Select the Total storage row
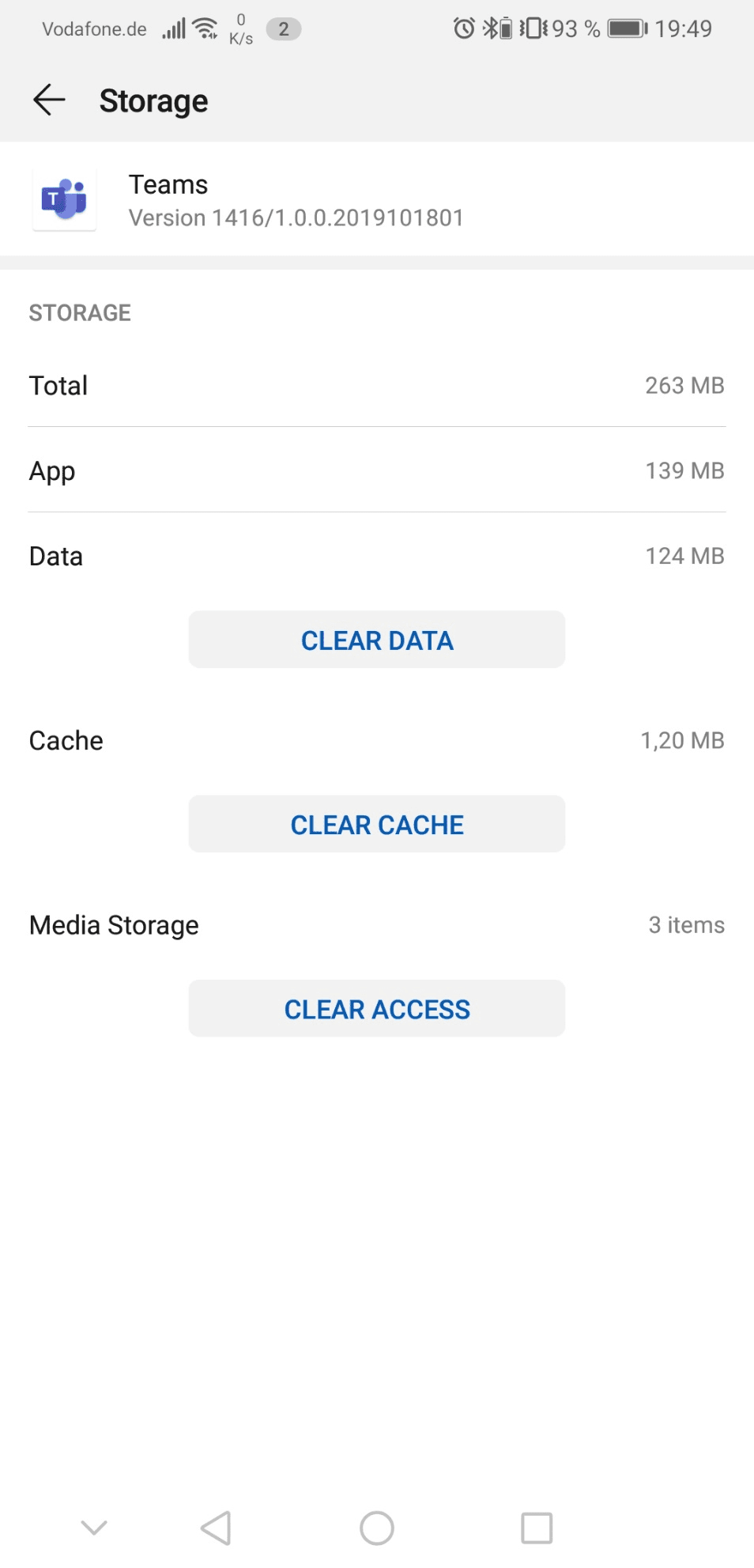Viewport: 754px width, 1568px height. tap(377, 385)
